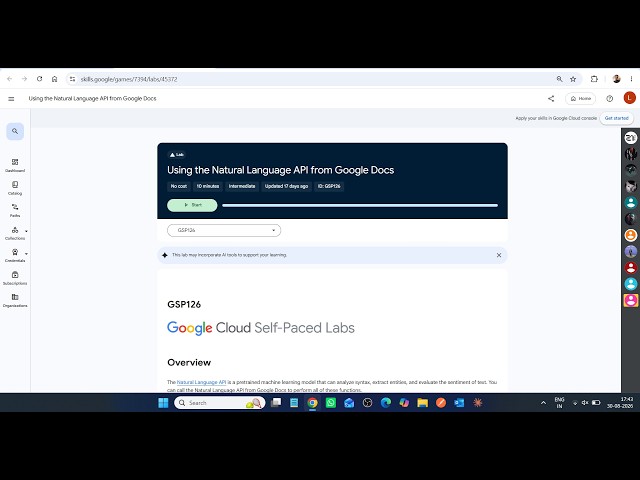Expand the Collections dropdown arrow

(27, 231)
